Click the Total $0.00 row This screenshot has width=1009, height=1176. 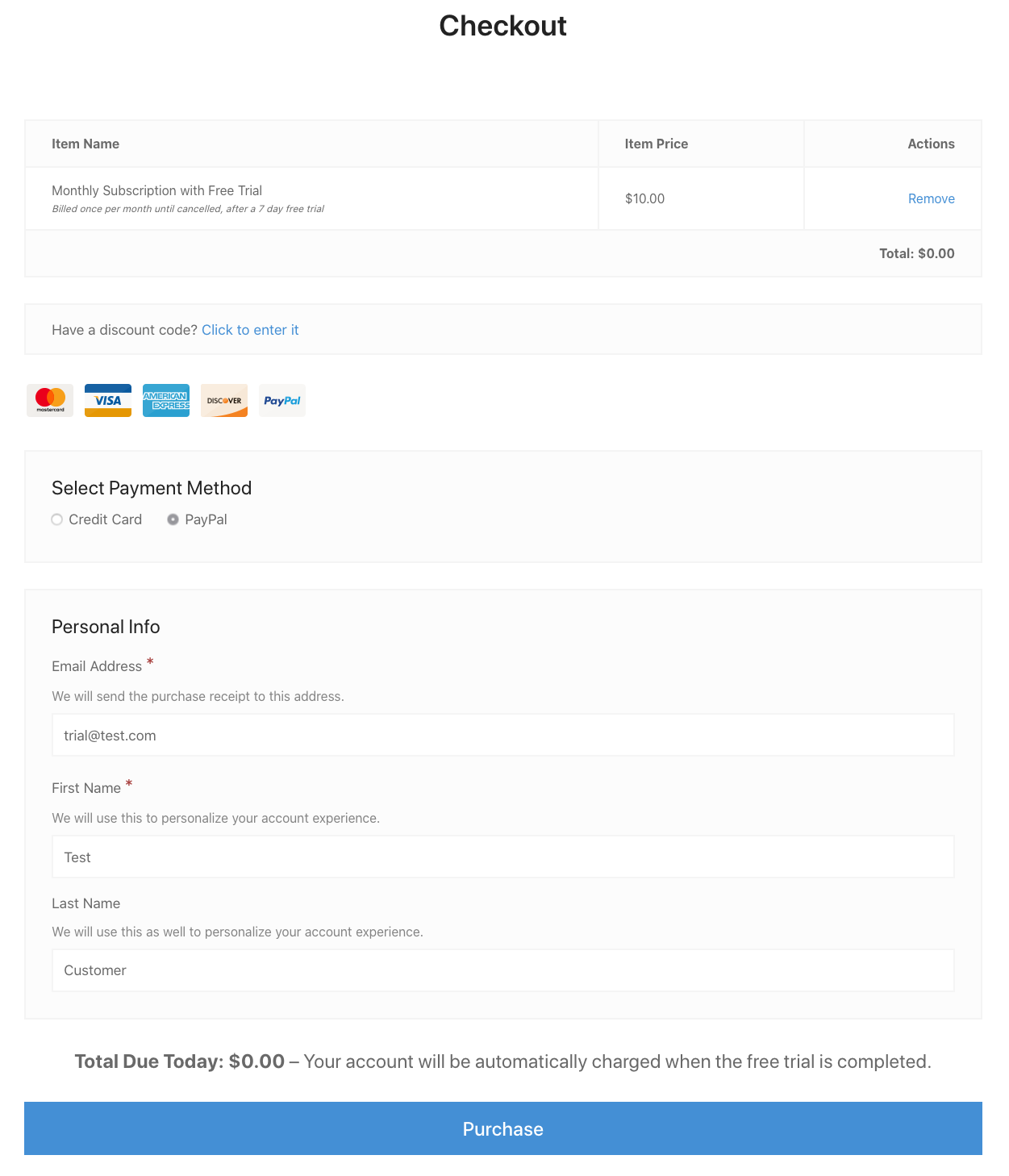(x=916, y=253)
